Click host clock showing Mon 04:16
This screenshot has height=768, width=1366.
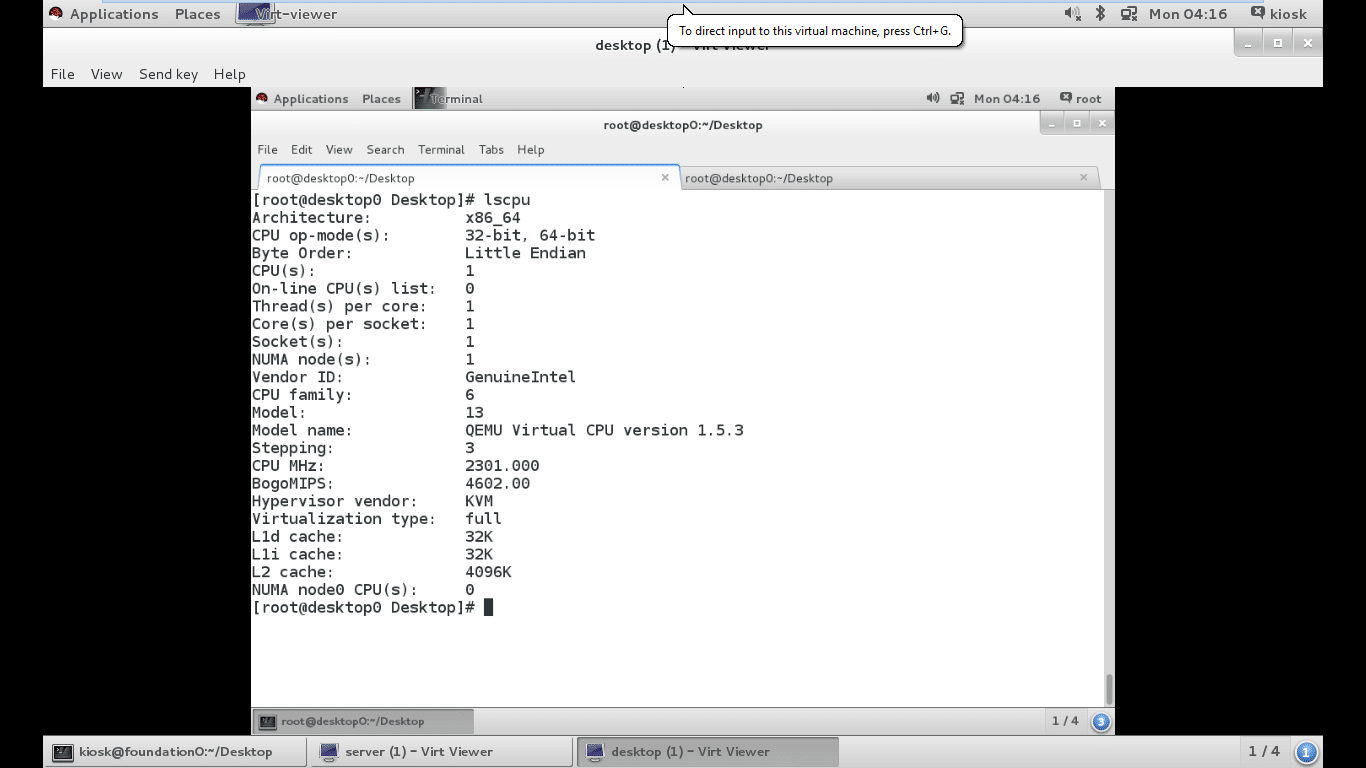click(1187, 14)
